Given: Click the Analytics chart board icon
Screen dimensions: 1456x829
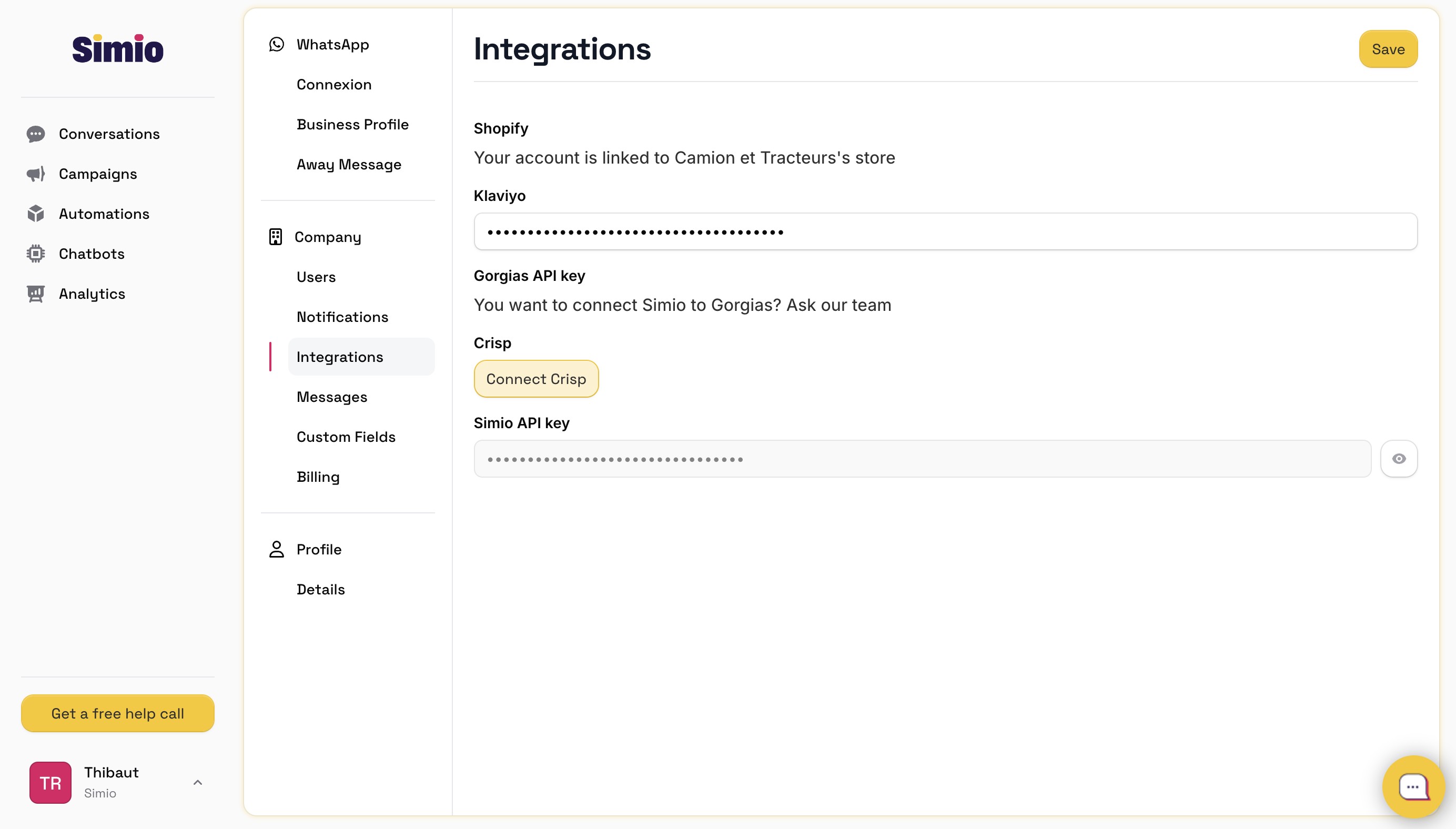Looking at the screenshot, I should pyautogui.click(x=36, y=294).
